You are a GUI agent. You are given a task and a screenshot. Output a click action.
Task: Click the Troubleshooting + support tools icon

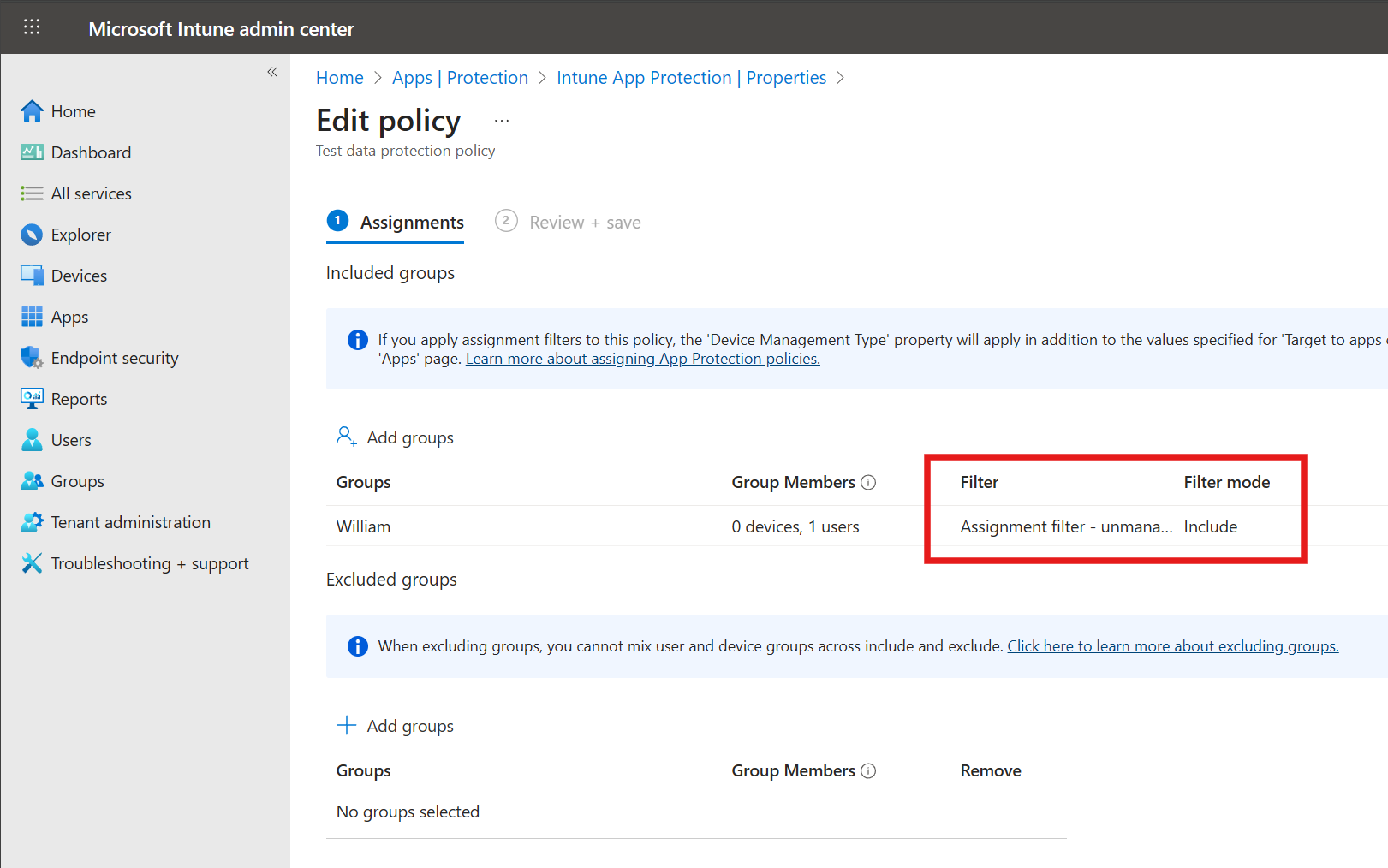32,563
